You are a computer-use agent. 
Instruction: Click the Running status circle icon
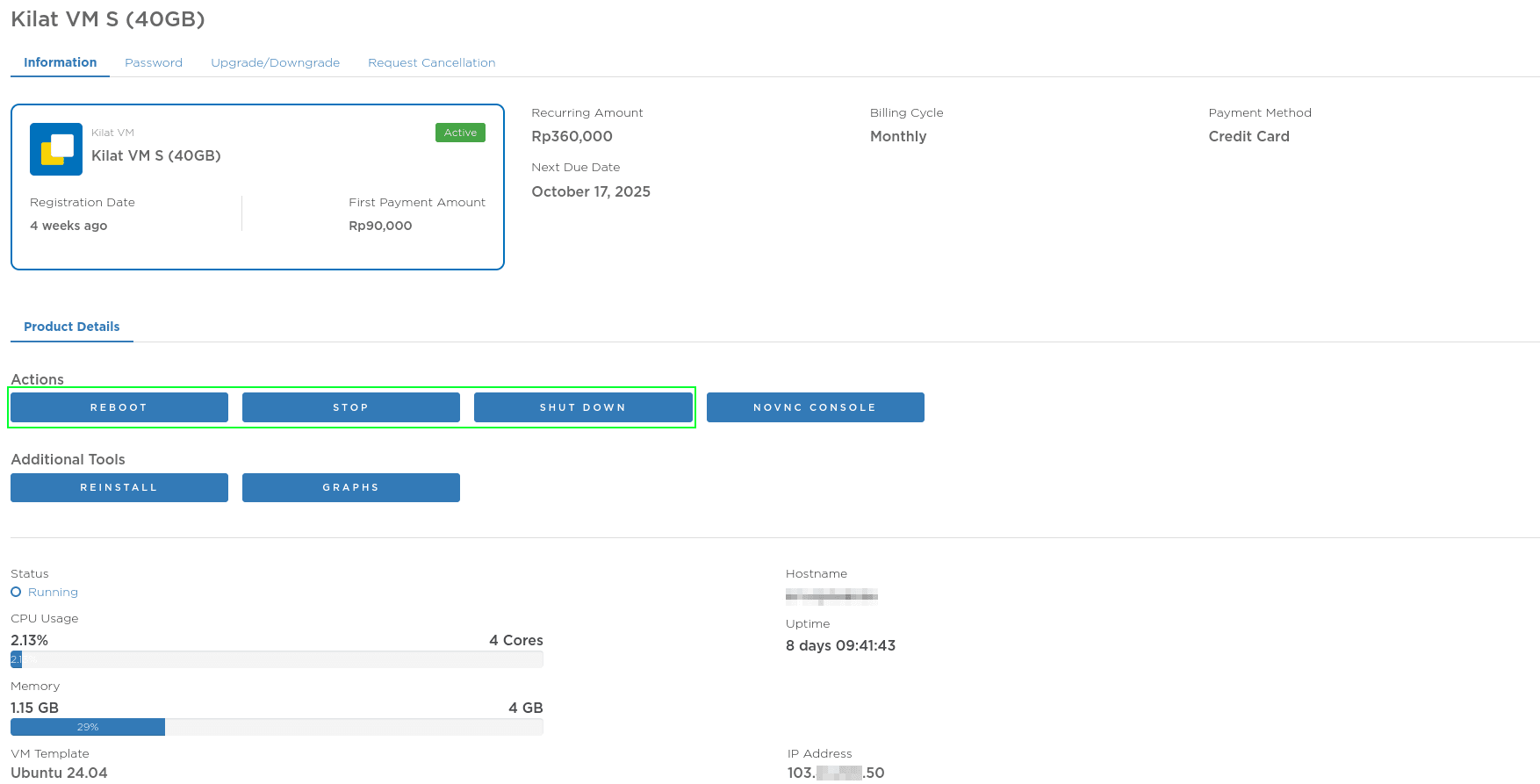[x=16, y=592]
